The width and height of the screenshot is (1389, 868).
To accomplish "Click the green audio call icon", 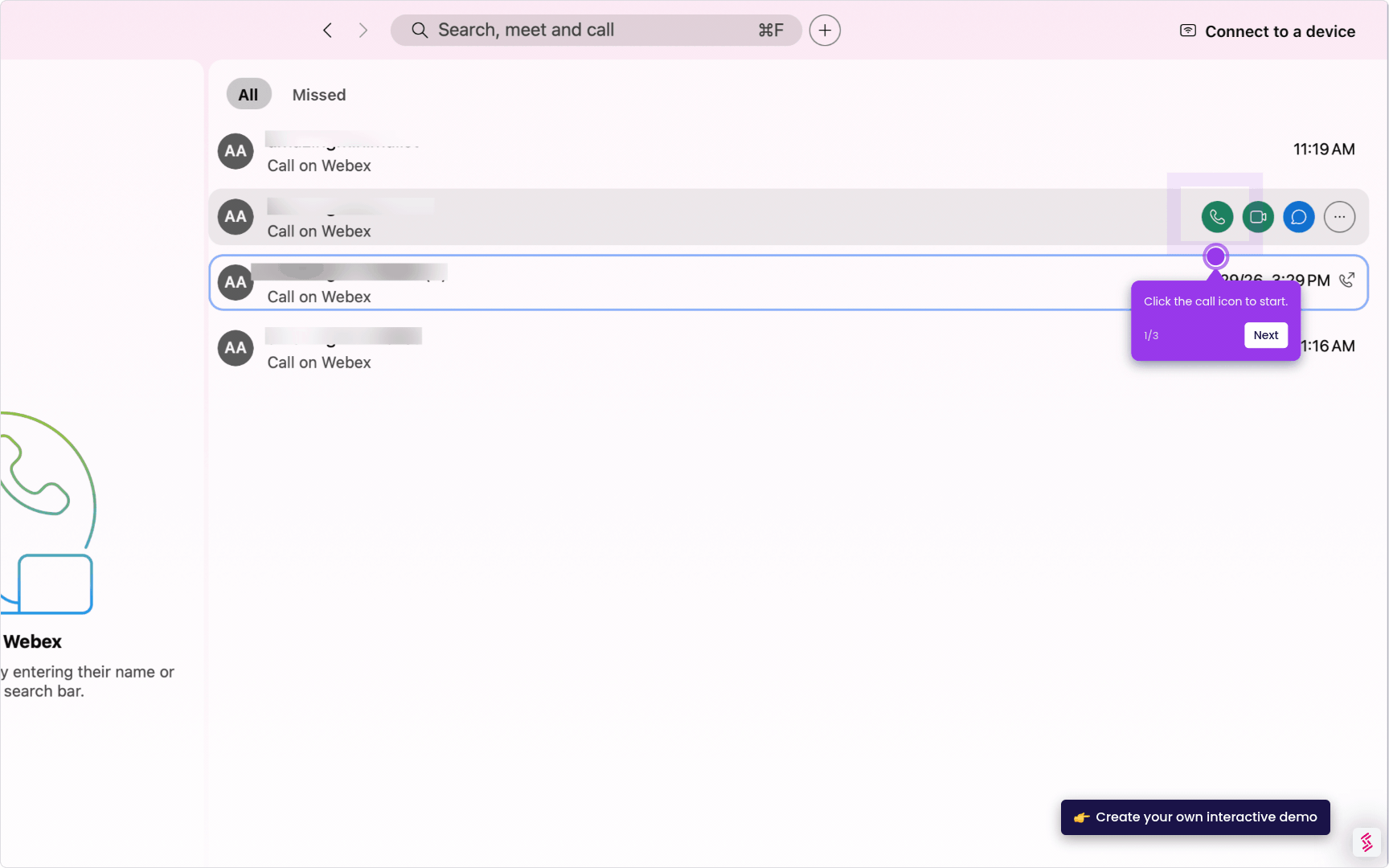I will coord(1217,217).
